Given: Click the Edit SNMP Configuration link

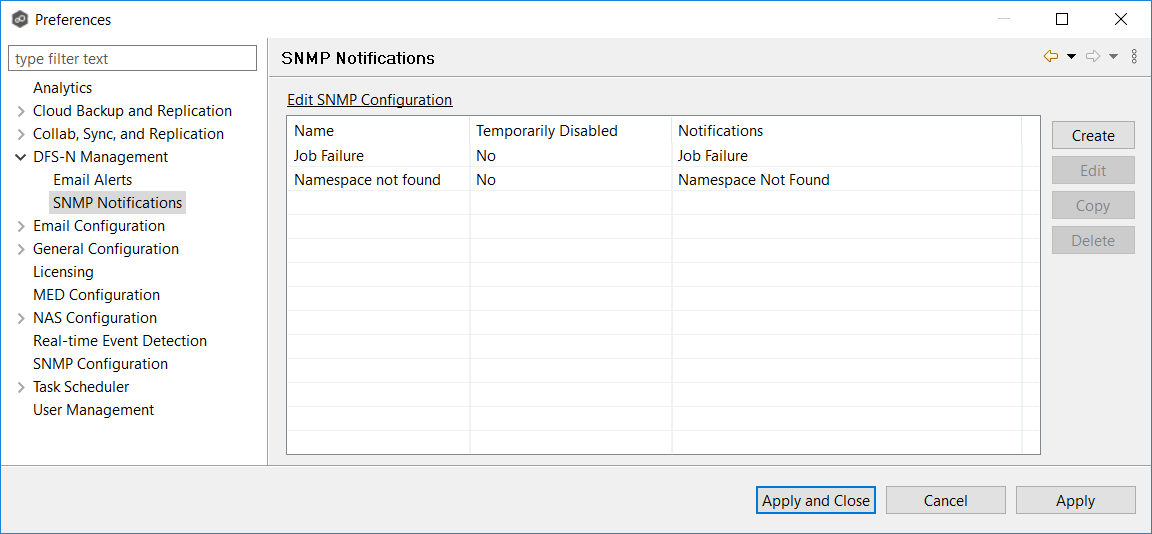Looking at the screenshot, I should [x=369, y=100].
